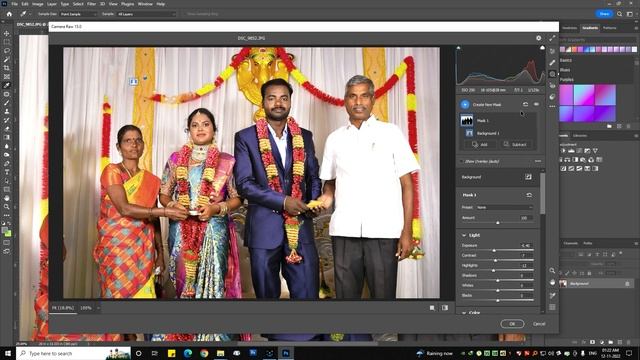Viewport: 640px width, 360px height.
Task: Select the Eraser tool
Action: (x=7, y=129)
